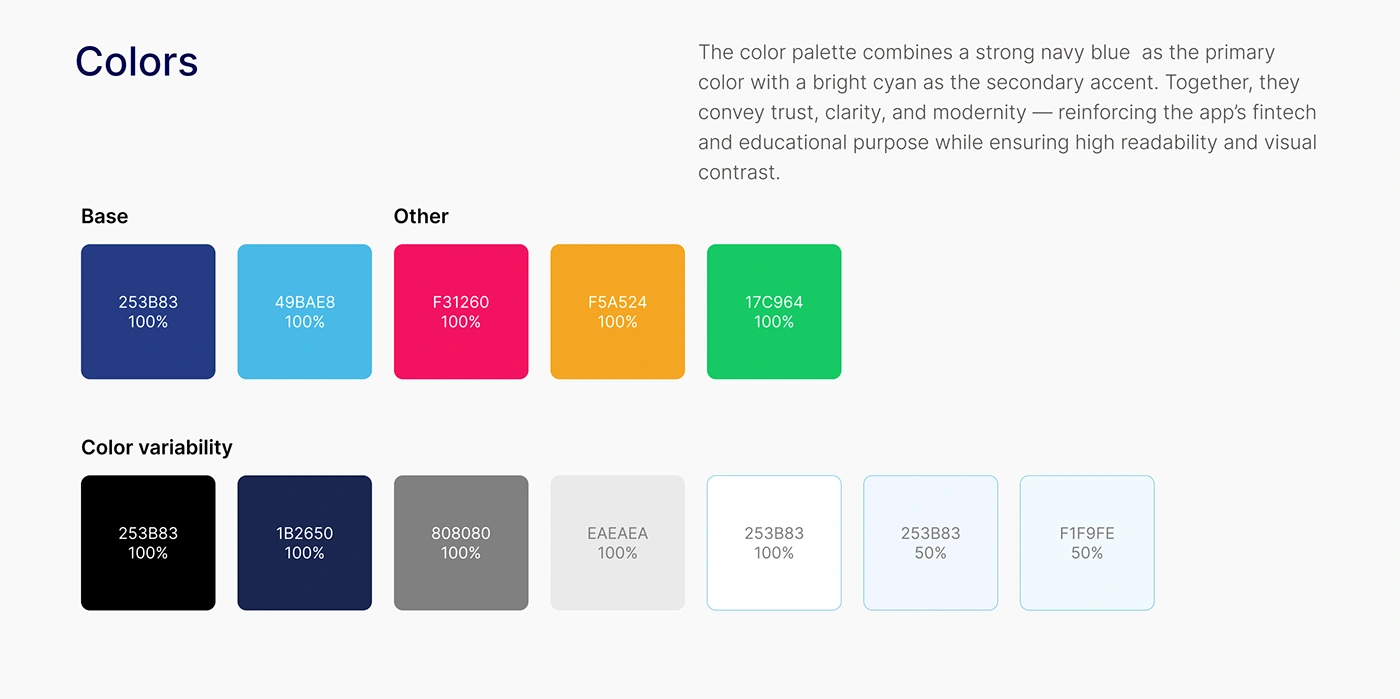Click the "Other" section heading
Image resolution: width=1400 pixels, height=699 pixels.
tap(421, 216)
